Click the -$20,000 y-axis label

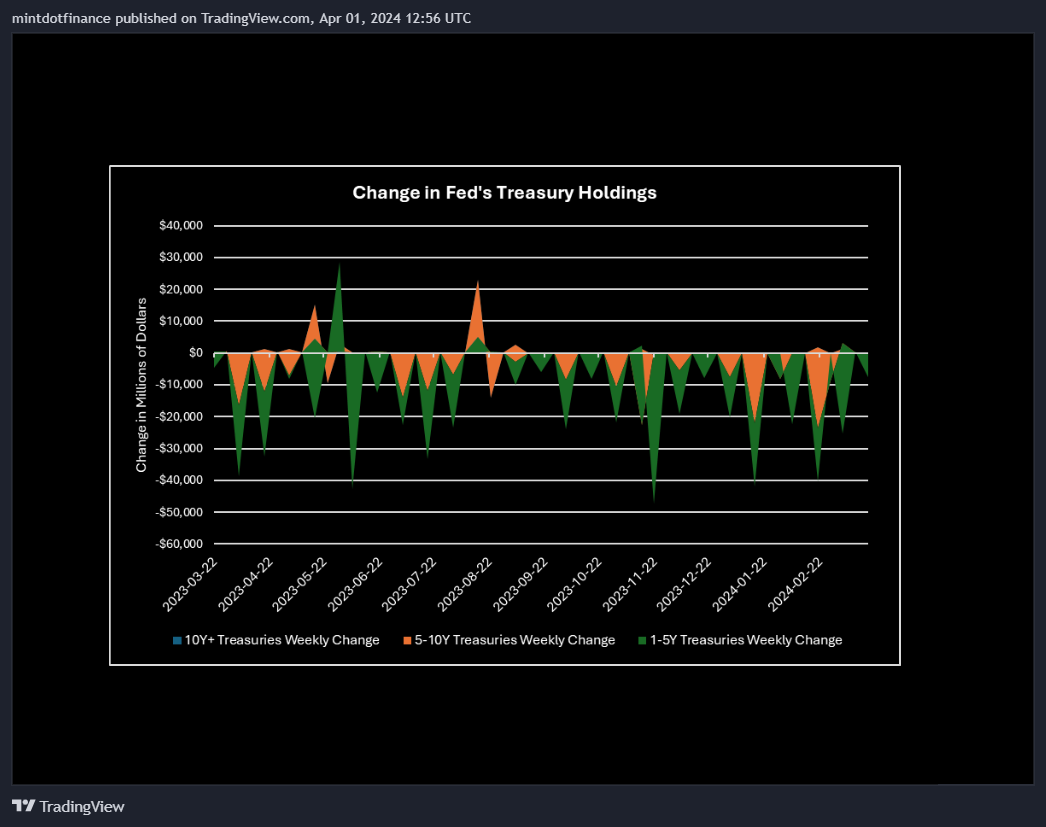(x=179, y=416)
